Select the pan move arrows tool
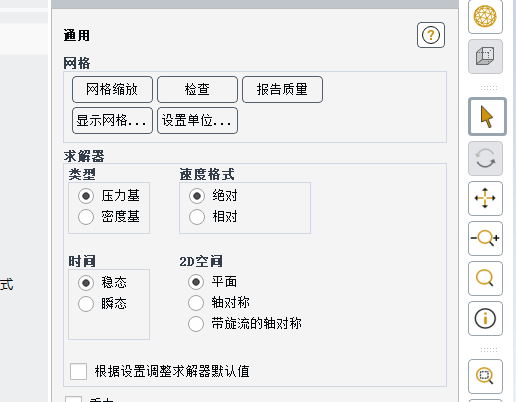Viewport: 516px width, 402px height. (485, 198)
